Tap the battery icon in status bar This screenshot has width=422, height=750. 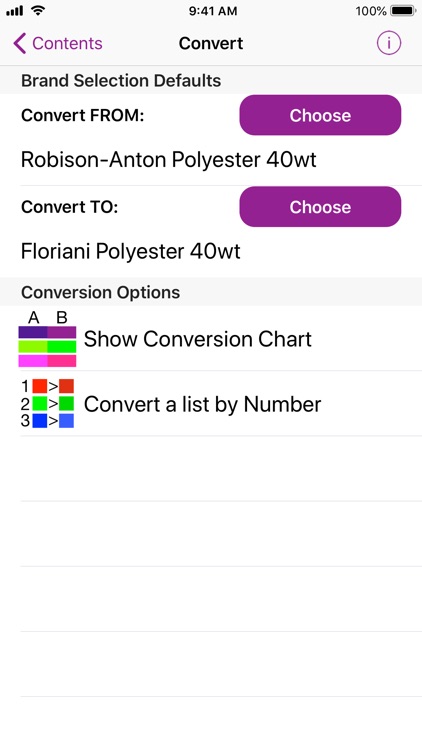tap(403, 11)
